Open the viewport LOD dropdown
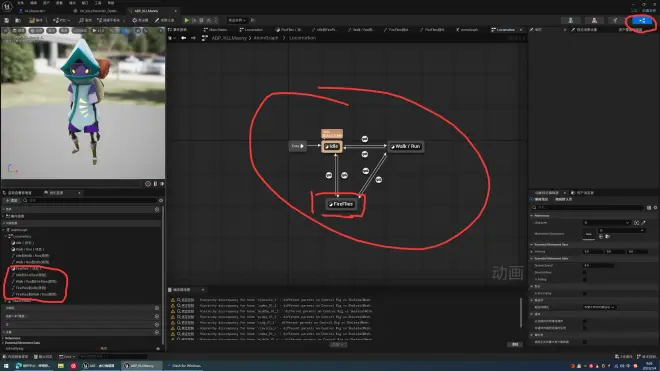This screenshot has height=371, width=660. click(x=79, y=31)
